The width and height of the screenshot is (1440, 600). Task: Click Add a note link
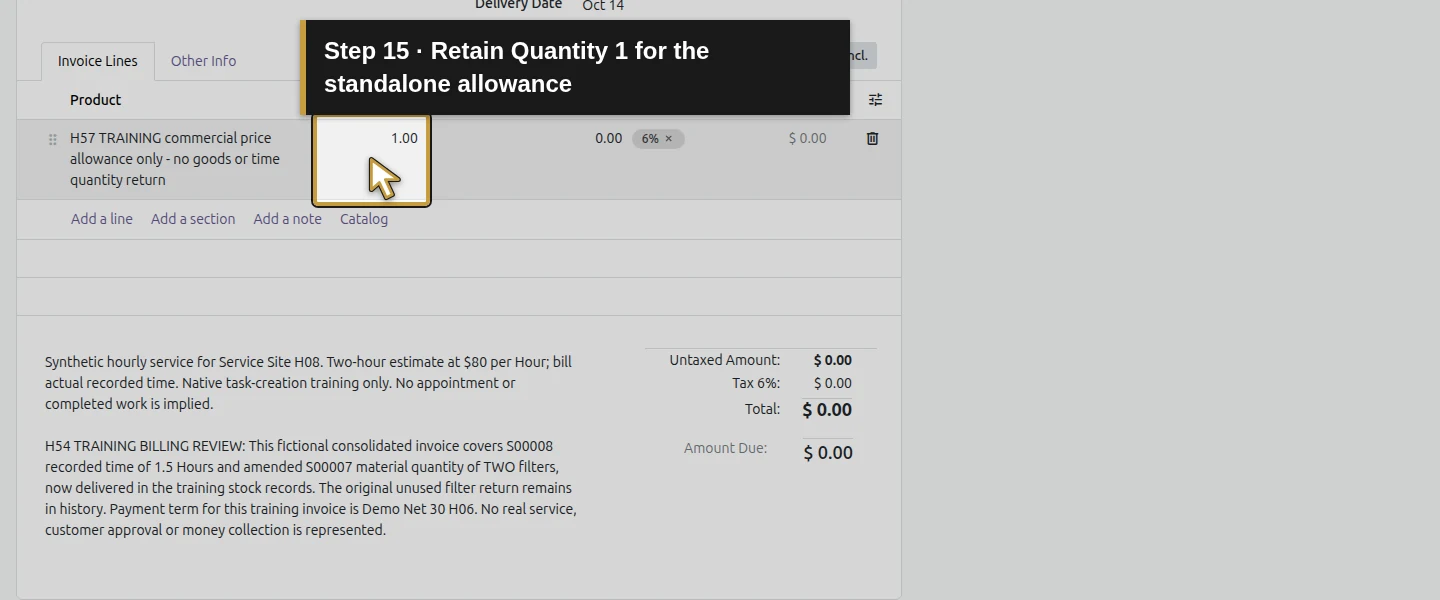(x=287, y=219)
